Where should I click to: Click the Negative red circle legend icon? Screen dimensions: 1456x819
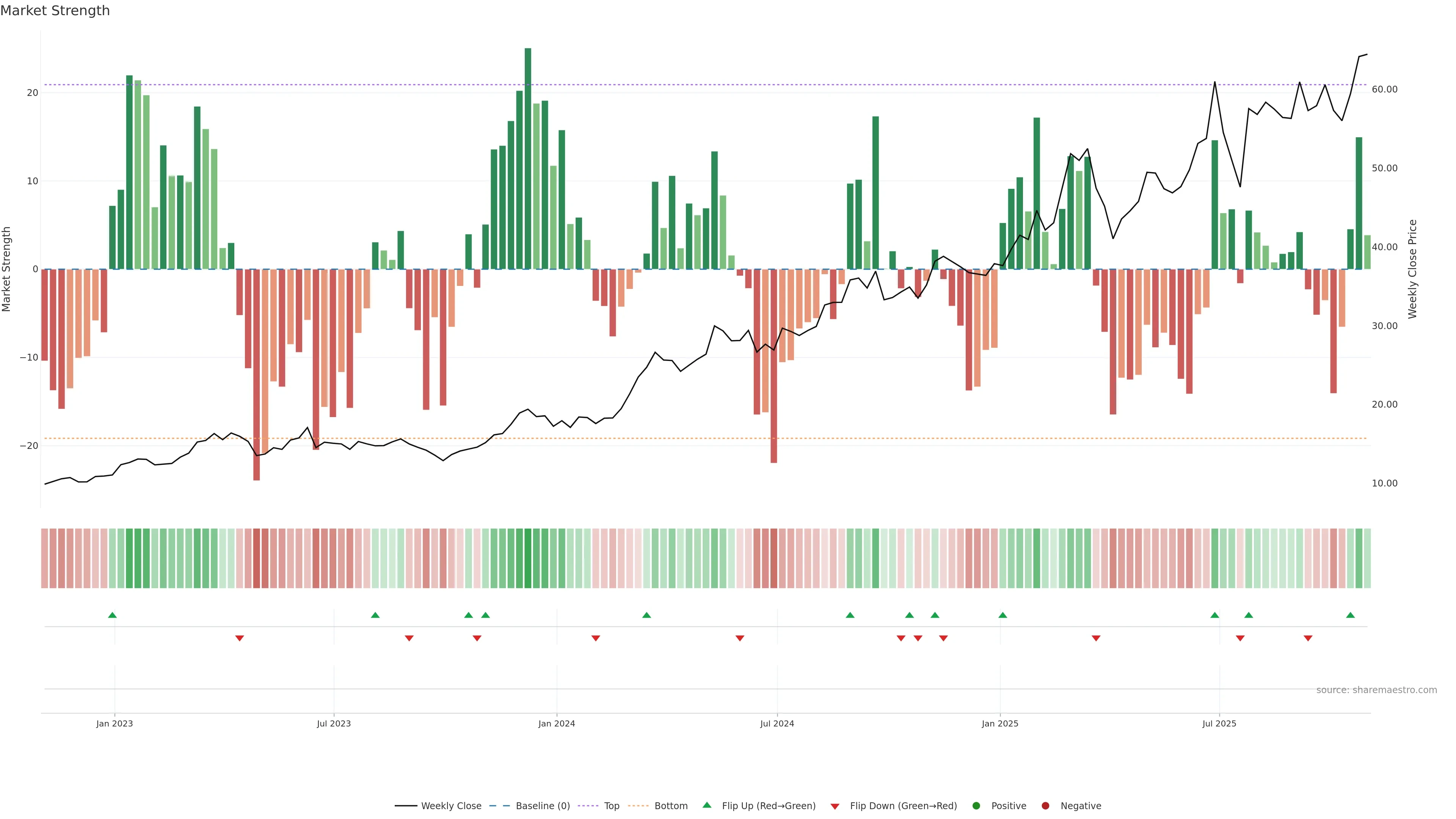click(1045, 806)
